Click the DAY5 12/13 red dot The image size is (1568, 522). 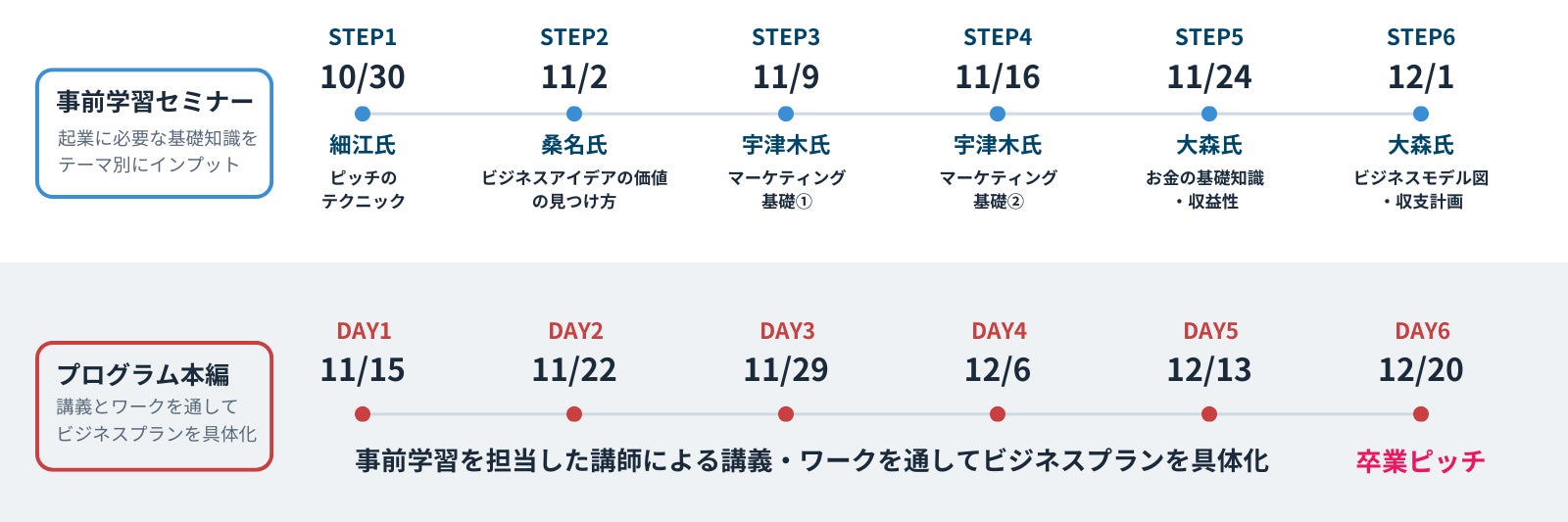point(1209,414)
